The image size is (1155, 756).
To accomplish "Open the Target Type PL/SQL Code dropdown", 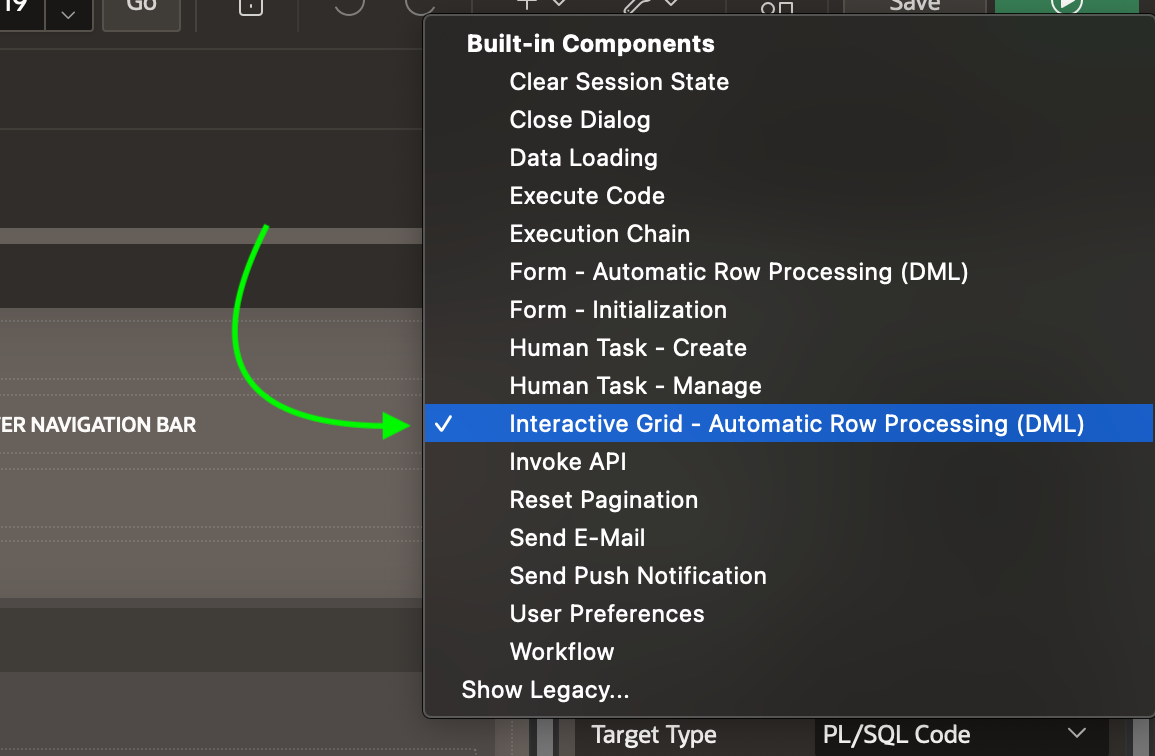I will tap(961, 735).
